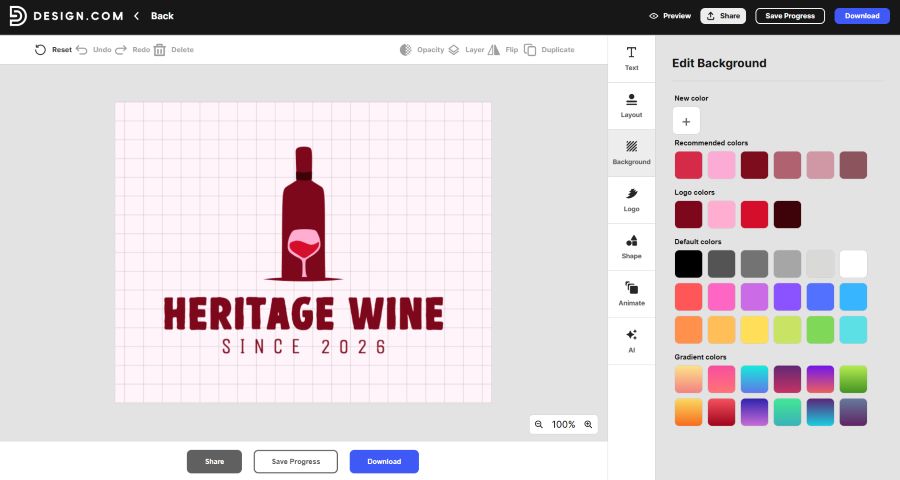Select the violet purple default color

coord(788,297)
